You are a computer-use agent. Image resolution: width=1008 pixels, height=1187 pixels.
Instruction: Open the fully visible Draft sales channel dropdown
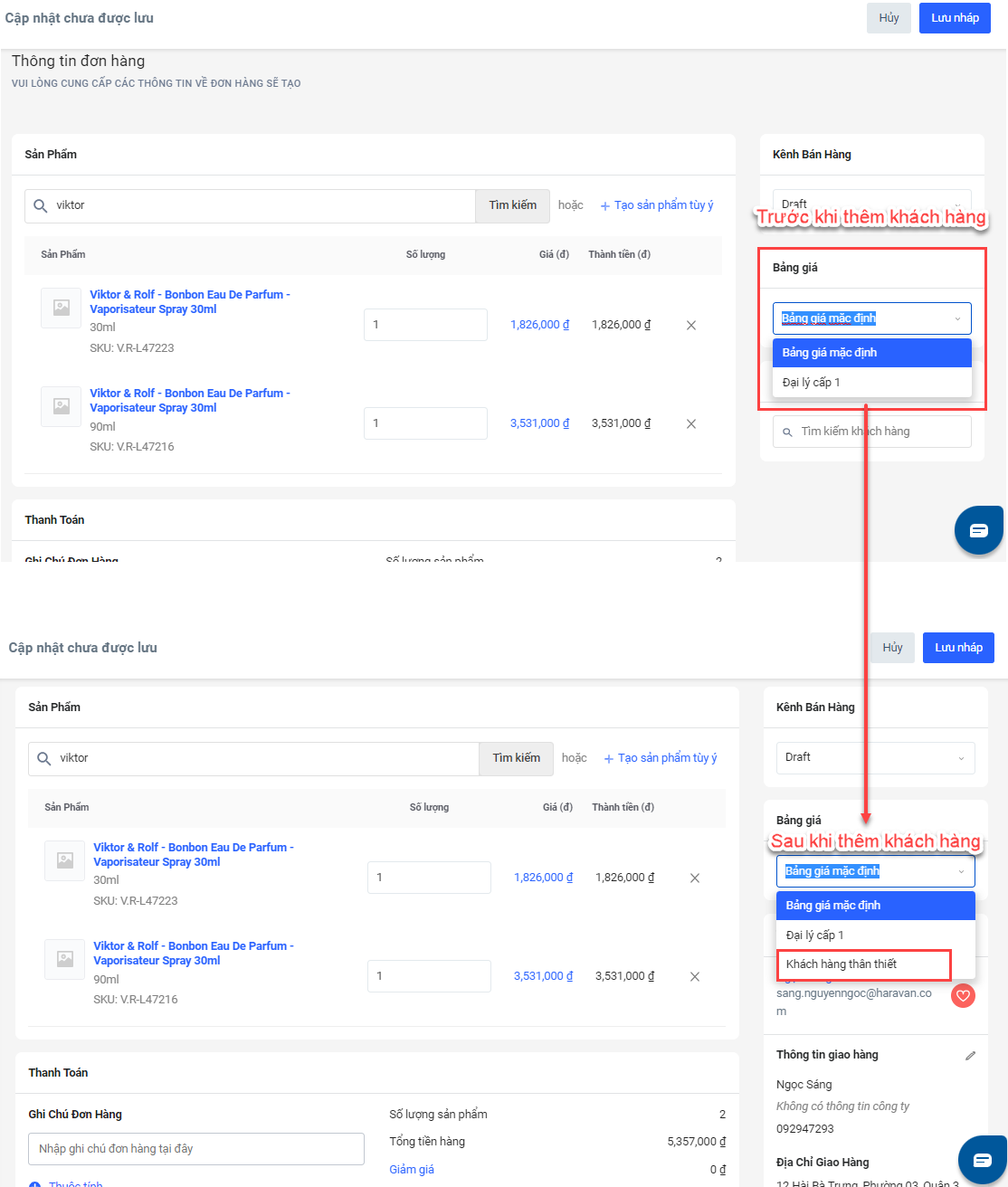point(875,757)
